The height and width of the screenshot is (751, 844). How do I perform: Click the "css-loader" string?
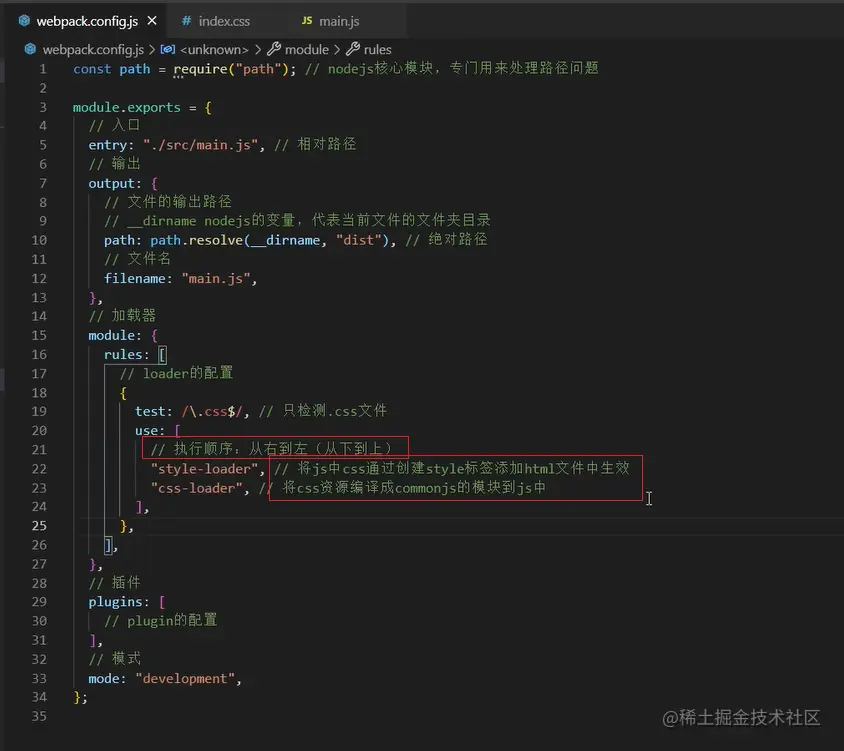point(196,488)
